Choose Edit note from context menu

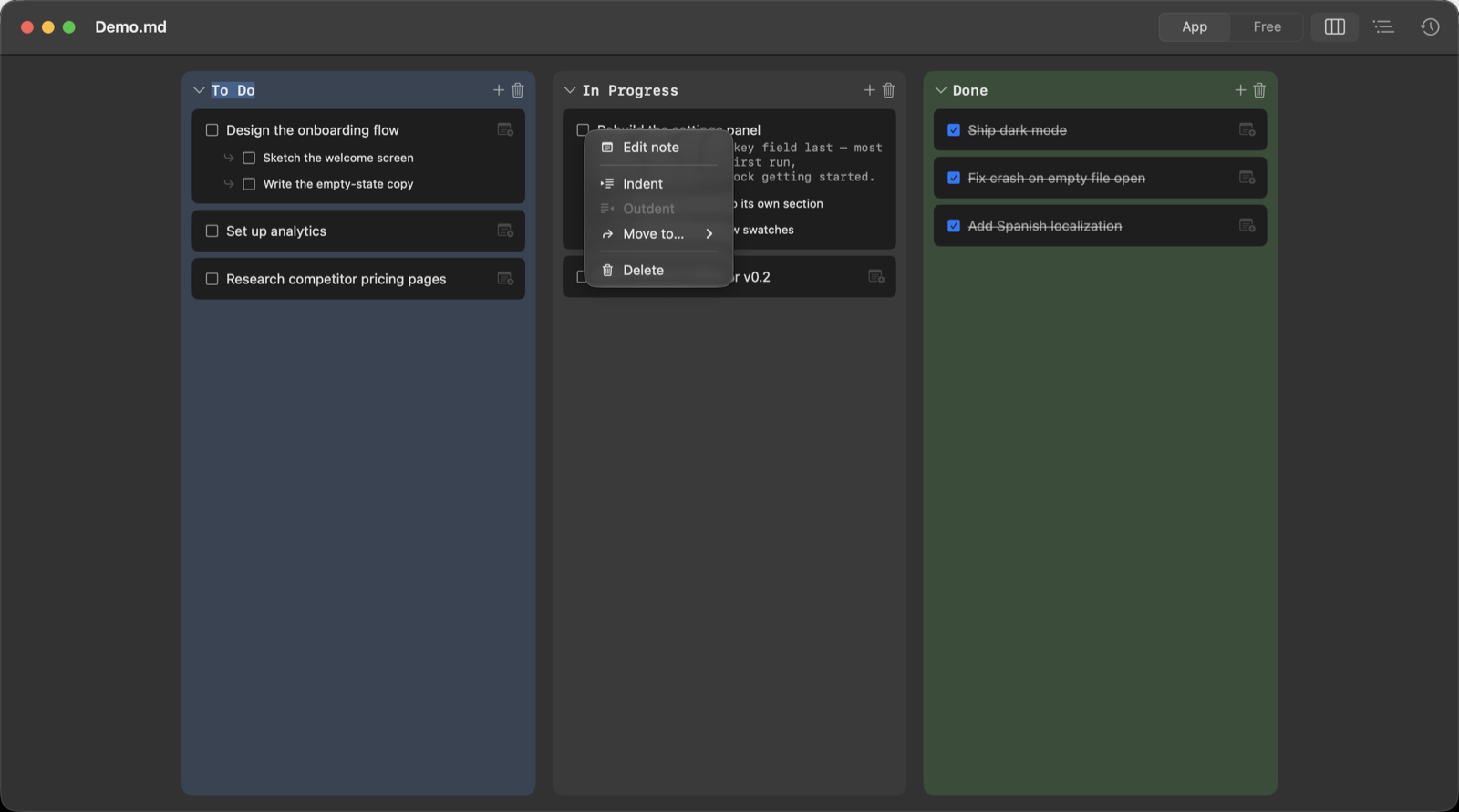point(658,148)
